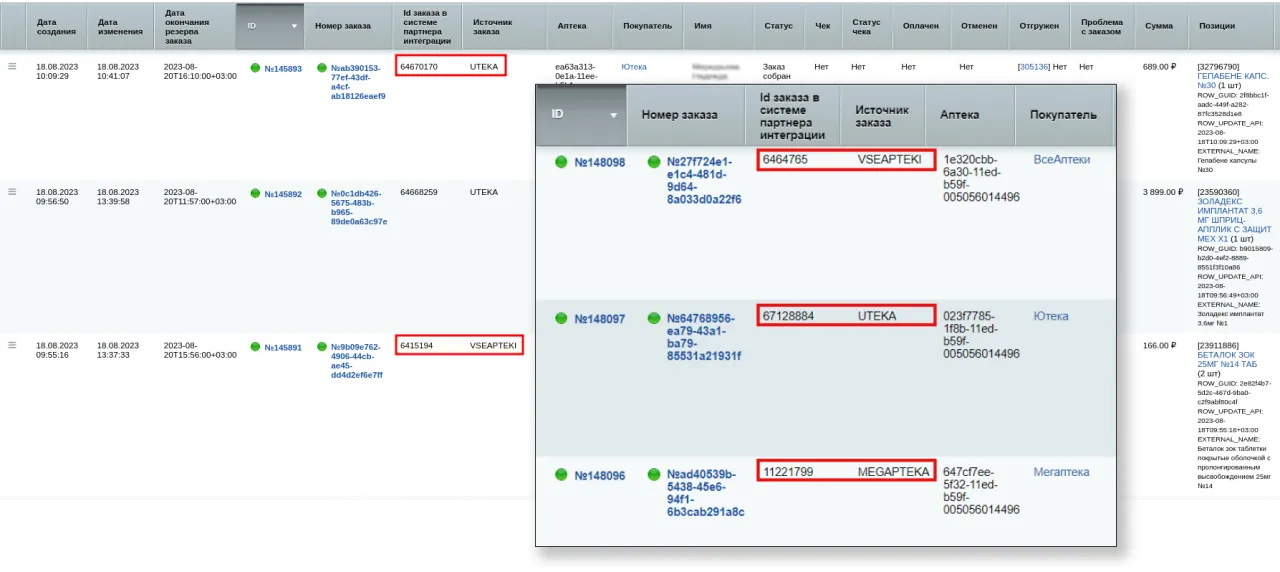Open buyer link Мегаптека
The image size is (1280, 572).
1061,472
